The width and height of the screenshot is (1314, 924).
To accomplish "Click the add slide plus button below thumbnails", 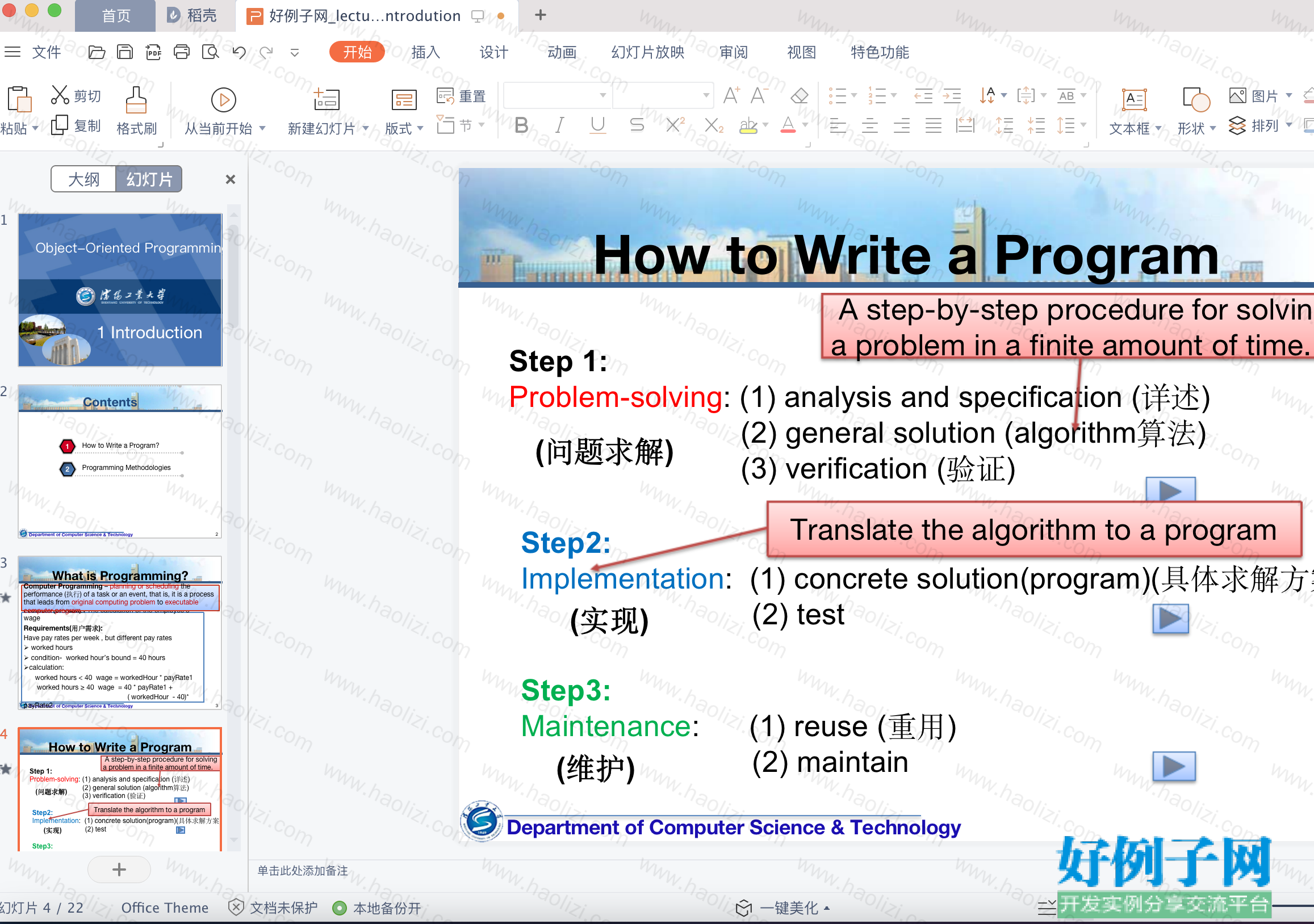I will coord(119,869).
